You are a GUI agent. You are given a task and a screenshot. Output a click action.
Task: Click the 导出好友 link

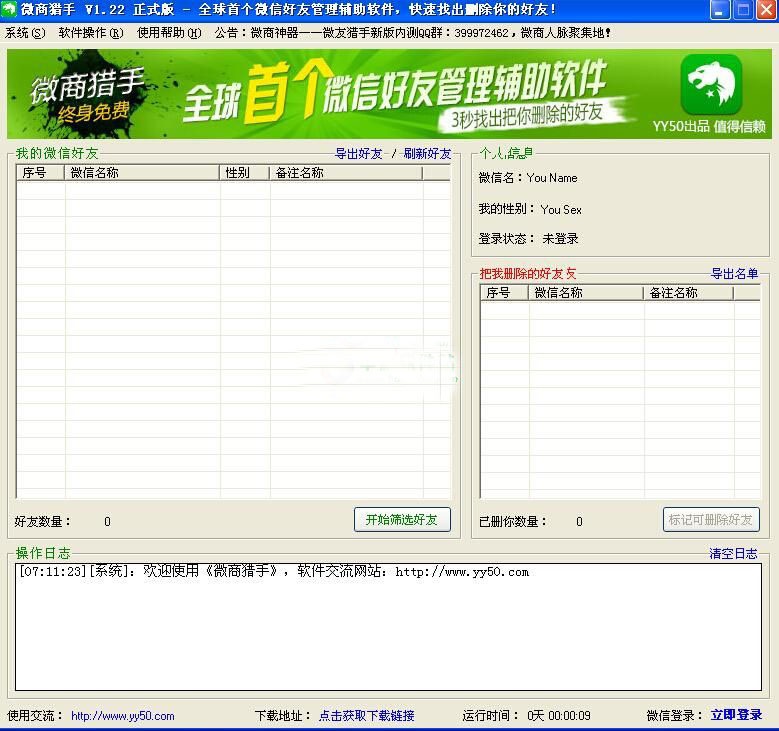(x=359, y=154)
